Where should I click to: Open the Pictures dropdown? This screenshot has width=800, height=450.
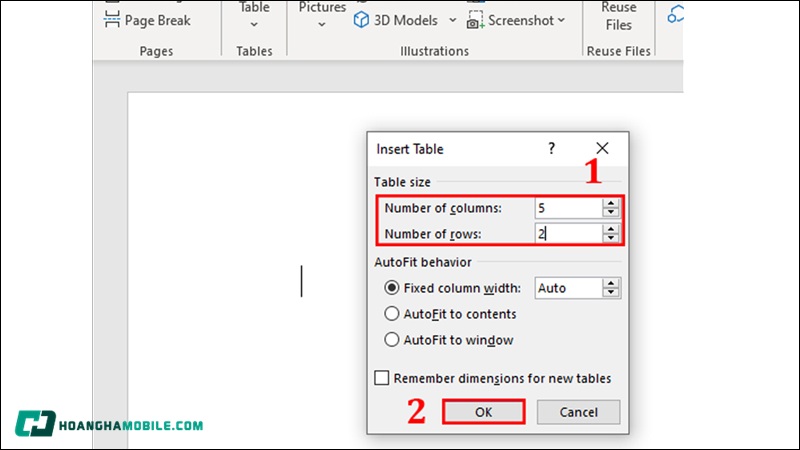pyautogui.click(x=322, y=16)
